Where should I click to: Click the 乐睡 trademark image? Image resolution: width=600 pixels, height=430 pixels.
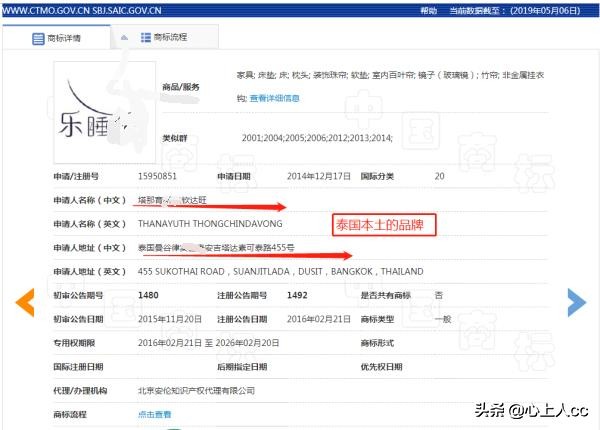tap(105, 112)
